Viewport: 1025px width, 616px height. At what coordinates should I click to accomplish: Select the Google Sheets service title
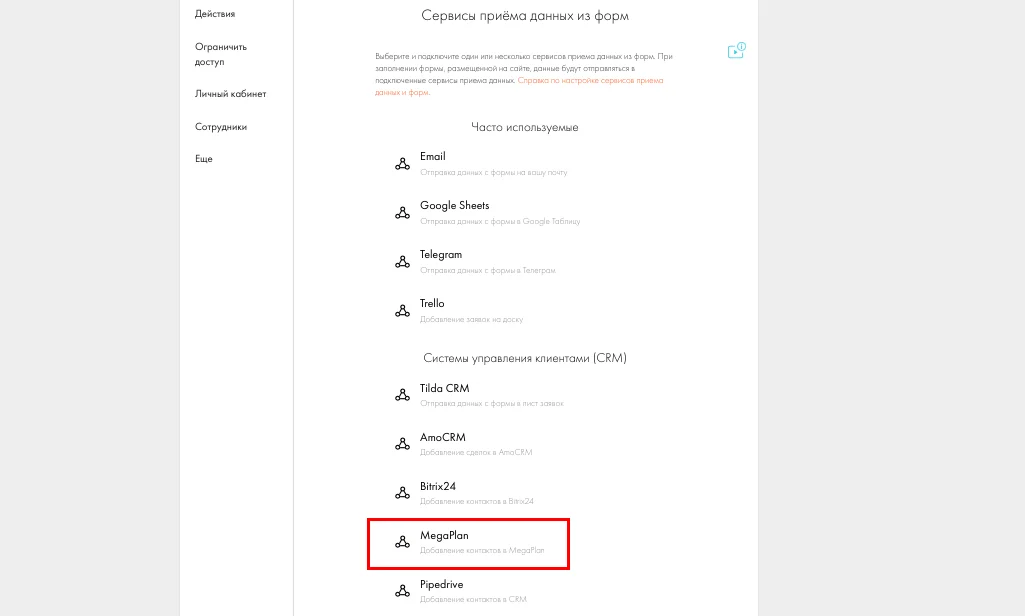tap(454, 205)
